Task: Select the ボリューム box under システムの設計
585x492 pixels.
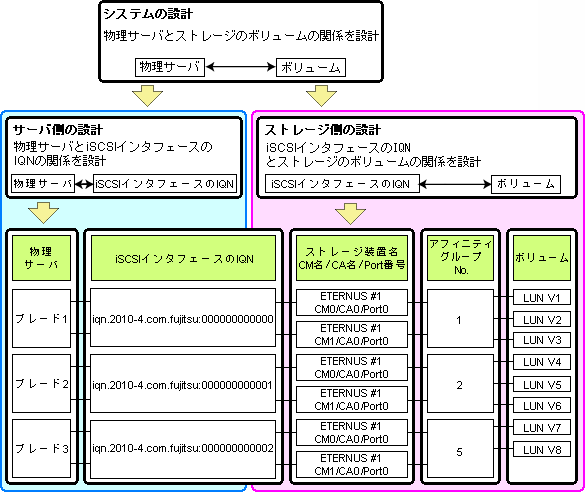Action: click(x=311, y=68)
